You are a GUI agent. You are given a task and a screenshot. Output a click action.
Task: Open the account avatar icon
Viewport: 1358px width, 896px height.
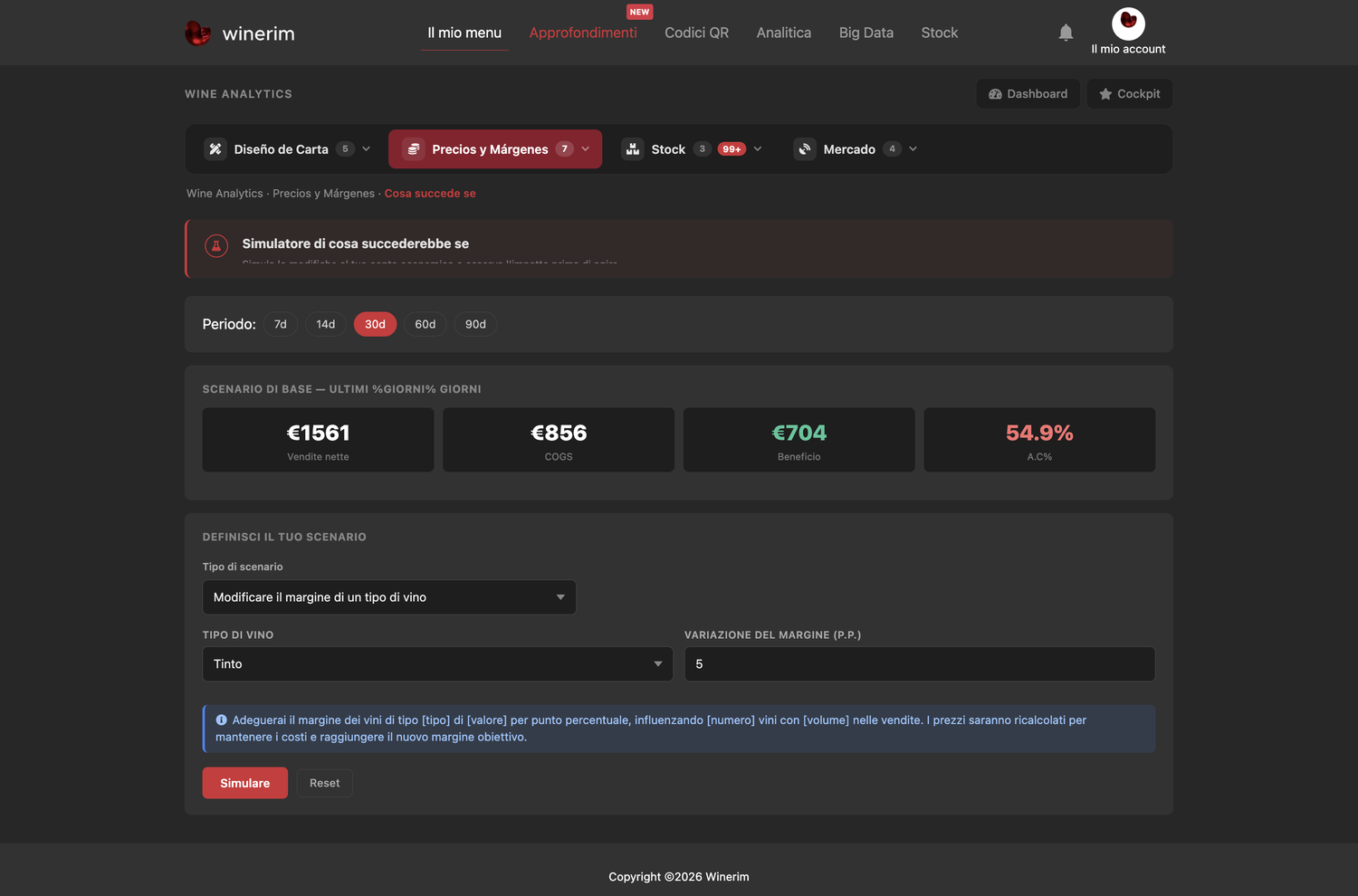tap(1128, 24)
